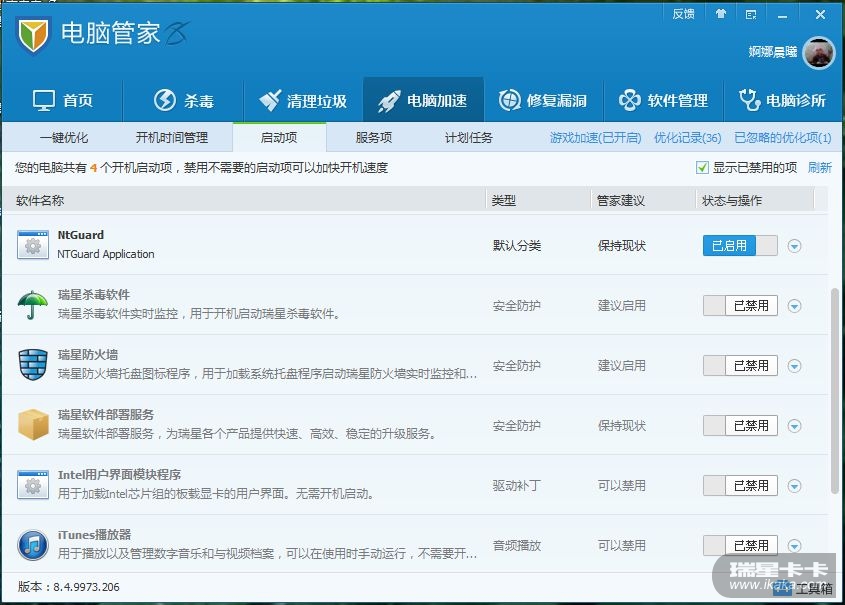Expand options arrow for 瑞星防火墙 row
The width and height of the screenshot is (845, 605).
(794, 366)
